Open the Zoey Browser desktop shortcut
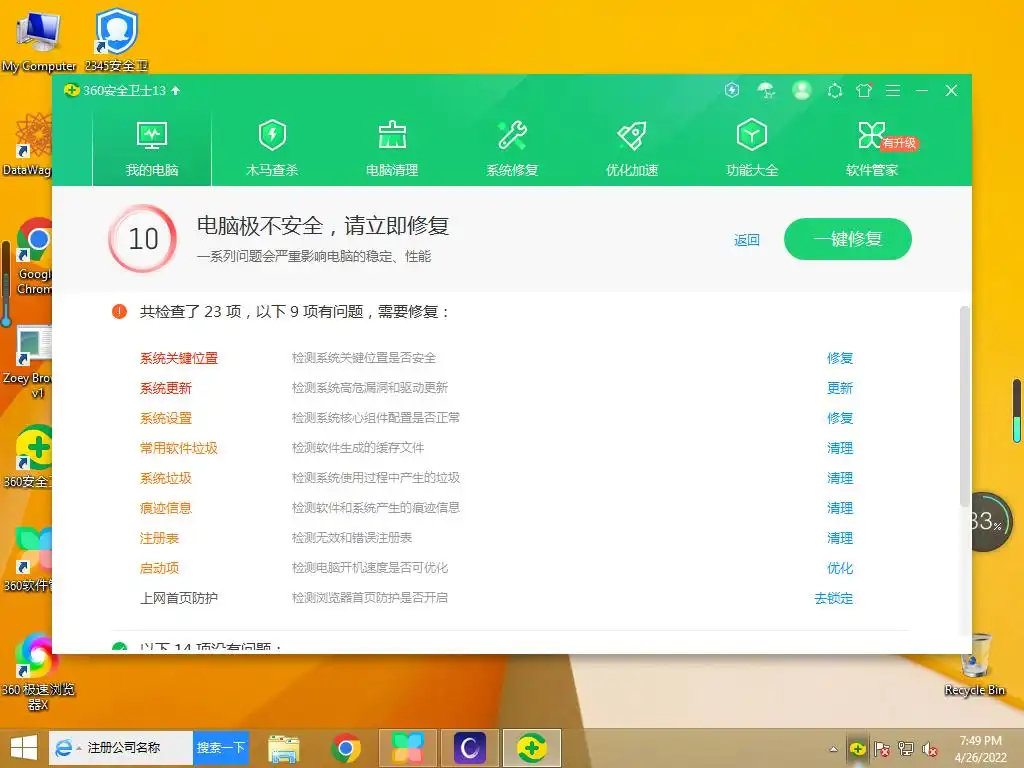This screenshot has width=1024, height=768. (27, 362)
